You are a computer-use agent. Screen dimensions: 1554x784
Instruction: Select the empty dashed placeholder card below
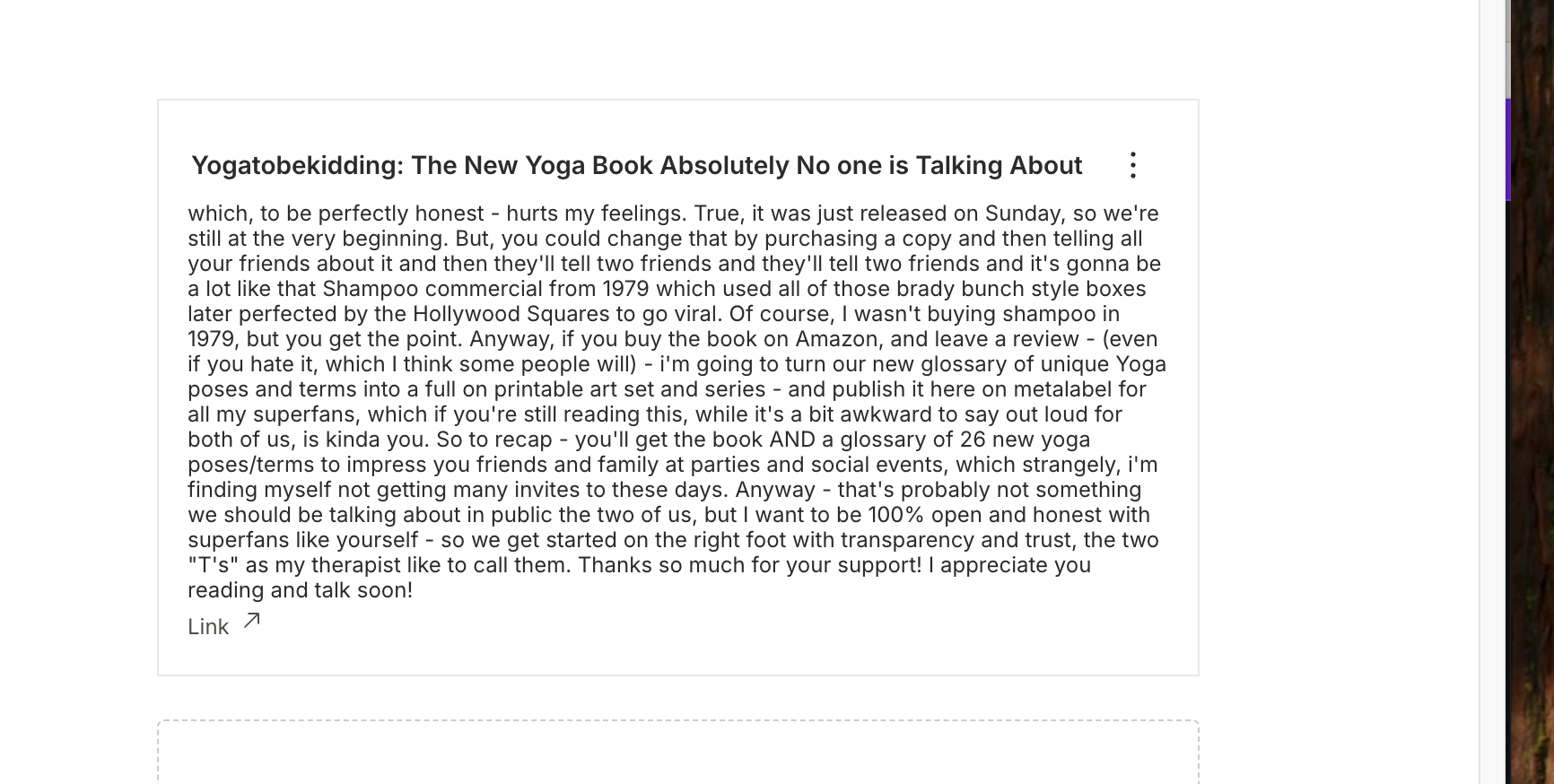pyautogui.click(x=678, y=752)
